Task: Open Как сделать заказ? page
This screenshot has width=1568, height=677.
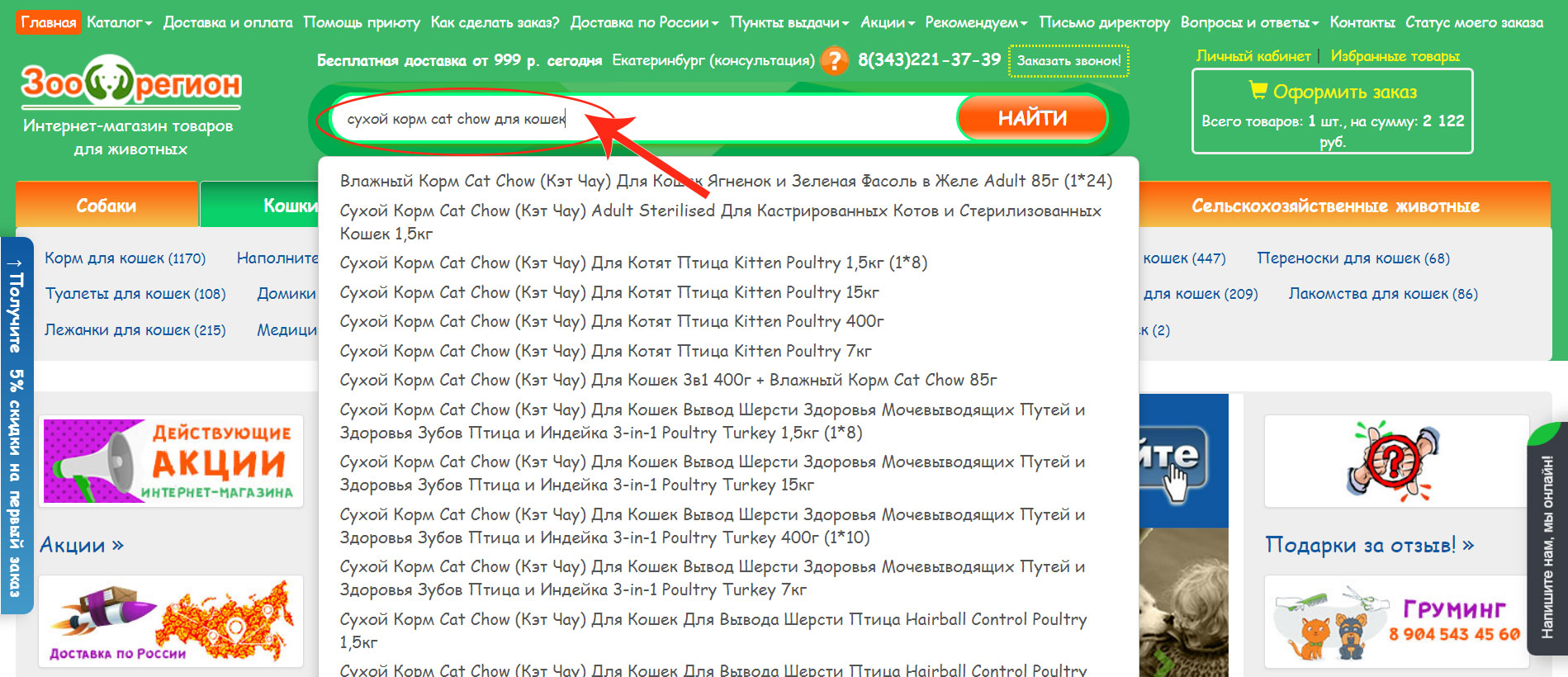Action: (x=495, y=22)
